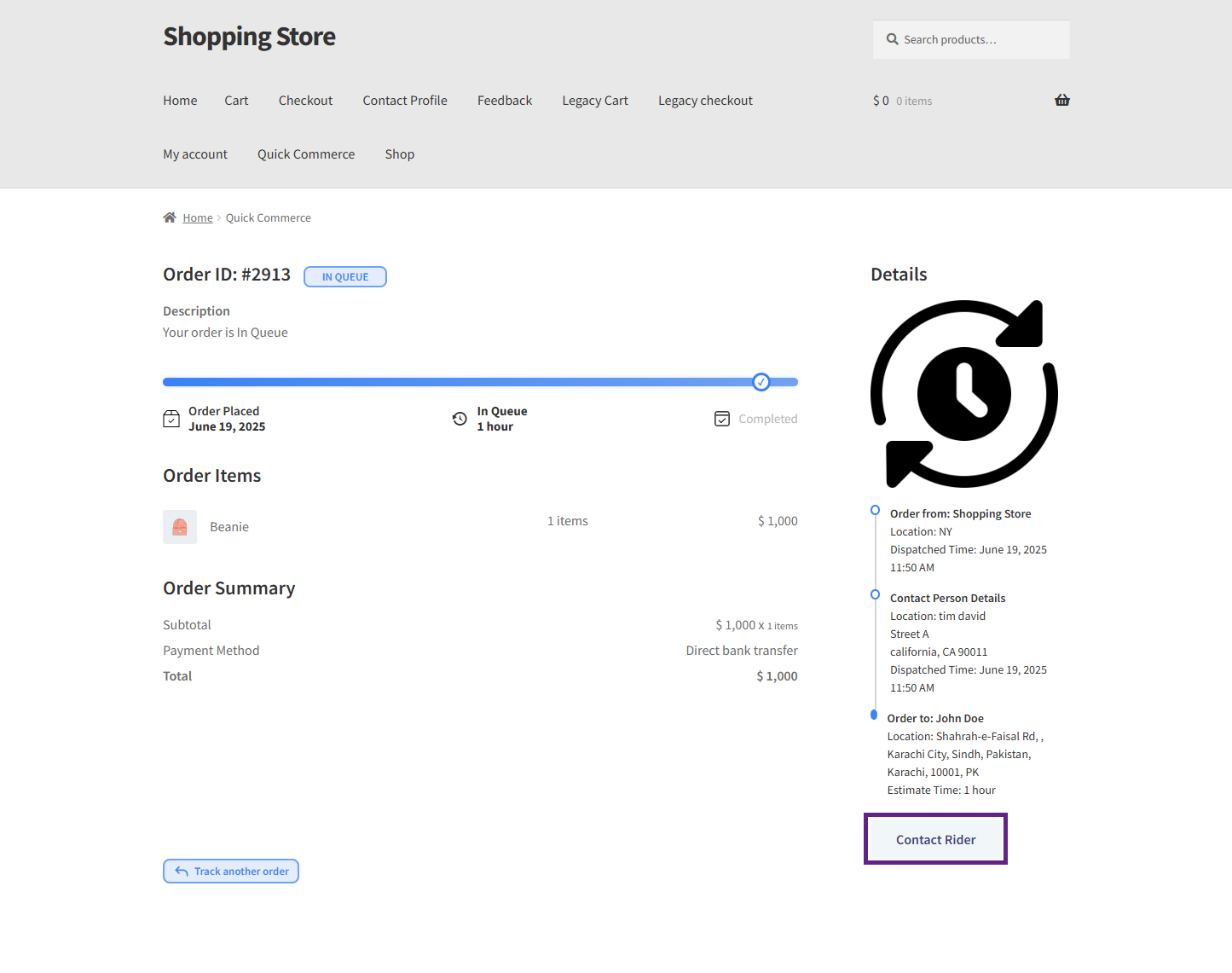Open the My account page
The width and height of the screenshot is (1232, 973).
click(195, 154)
